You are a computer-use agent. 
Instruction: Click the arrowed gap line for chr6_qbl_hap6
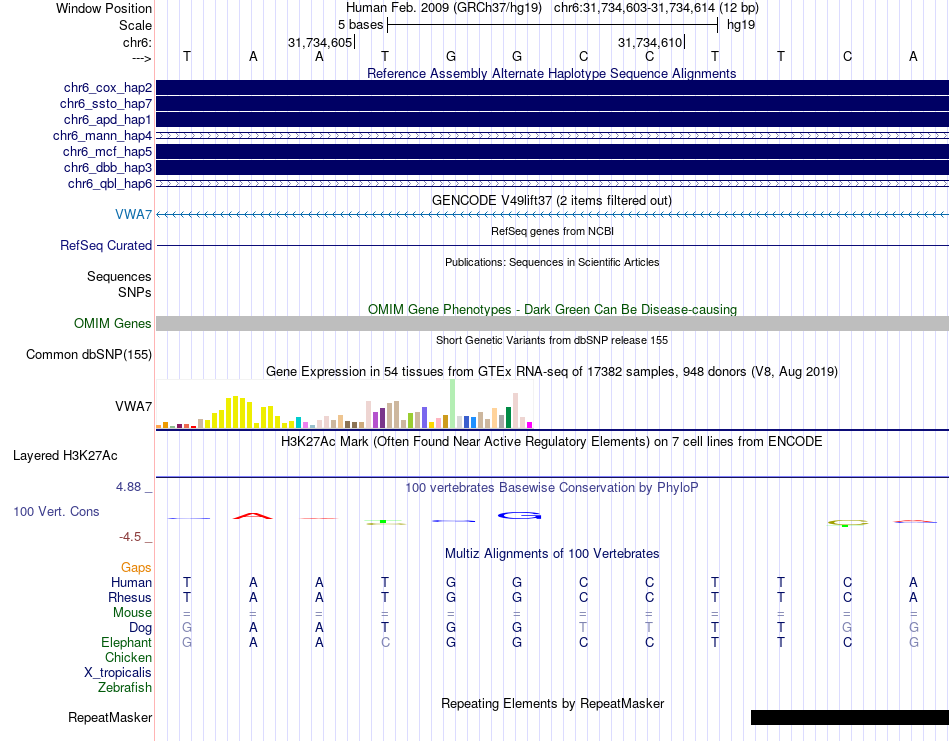tap(553, 184)
